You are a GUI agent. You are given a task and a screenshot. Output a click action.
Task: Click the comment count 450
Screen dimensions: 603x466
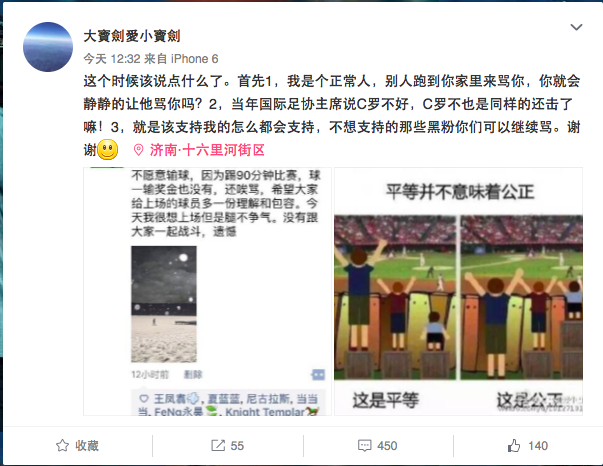coord(387,446)
